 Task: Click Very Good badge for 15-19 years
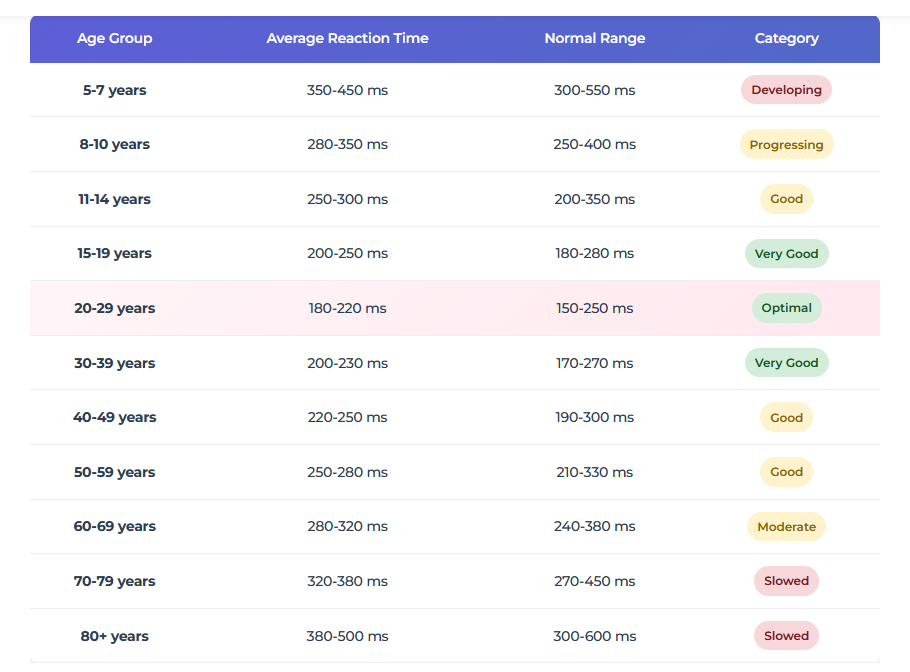[786, 254]
